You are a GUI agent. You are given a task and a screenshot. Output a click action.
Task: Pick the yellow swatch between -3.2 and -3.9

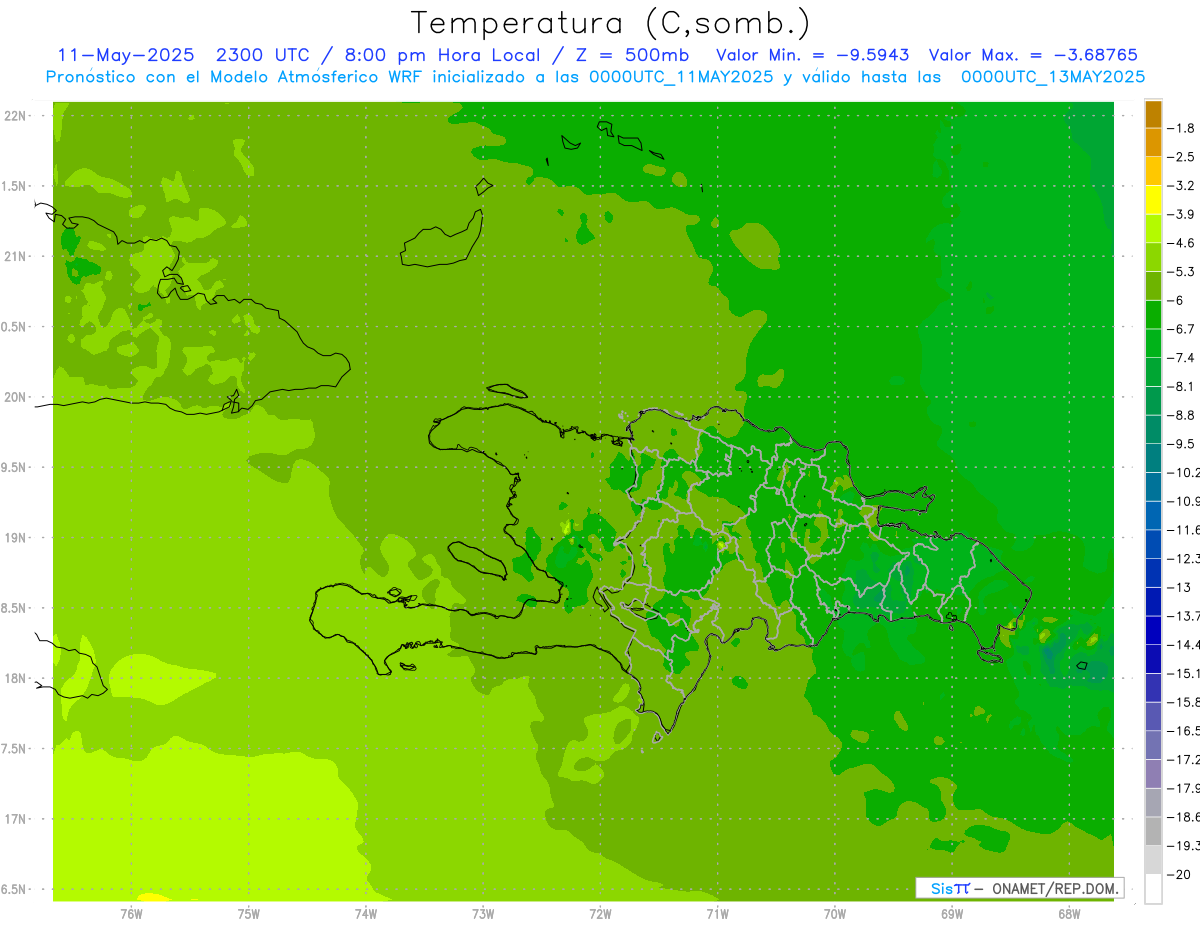[x=1153, y=200]
